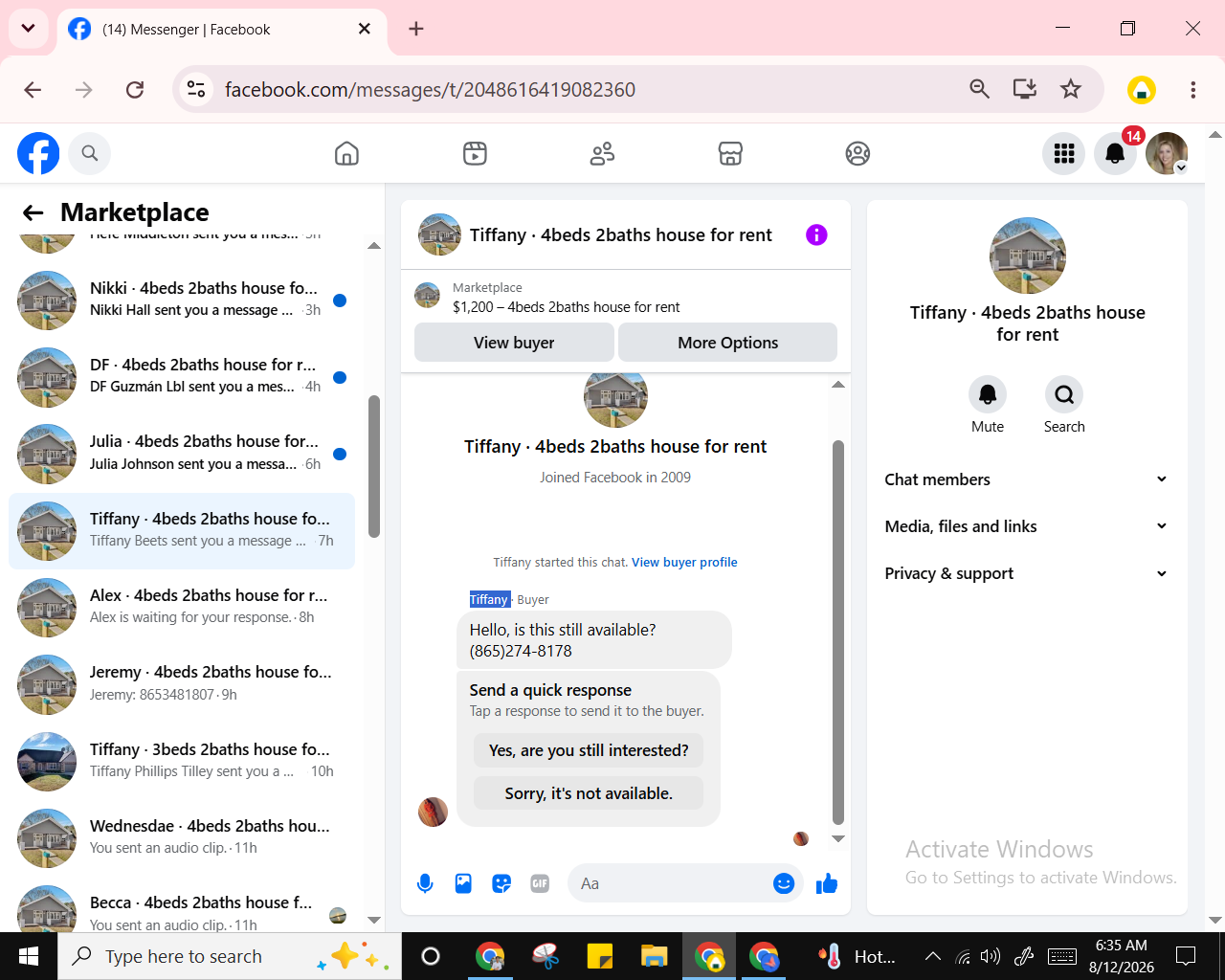Mute this conversation with the bell icon
The image size is (1225, 980).
coord(988,394)
